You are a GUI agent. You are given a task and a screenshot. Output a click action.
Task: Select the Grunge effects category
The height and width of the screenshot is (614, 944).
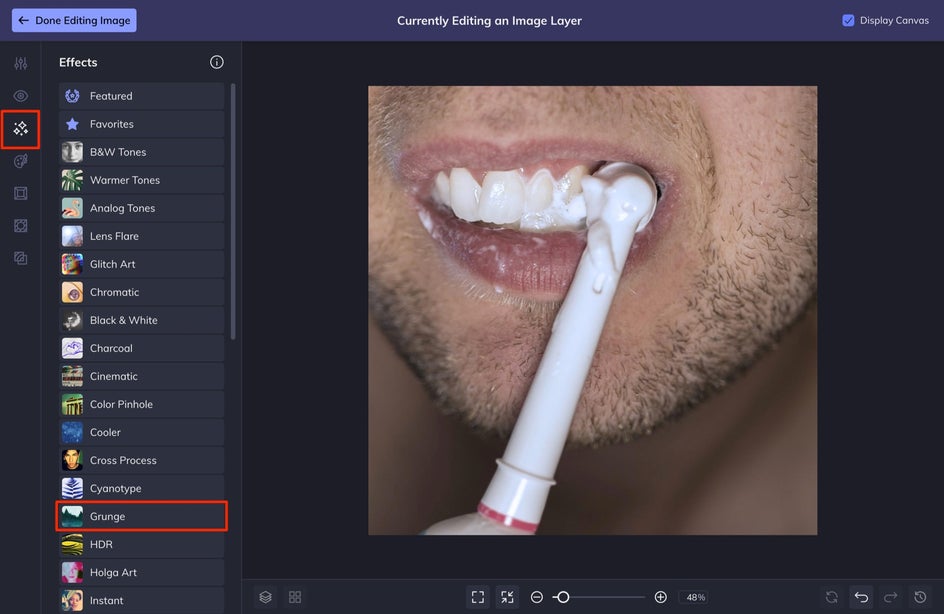[x=141, y=516]
